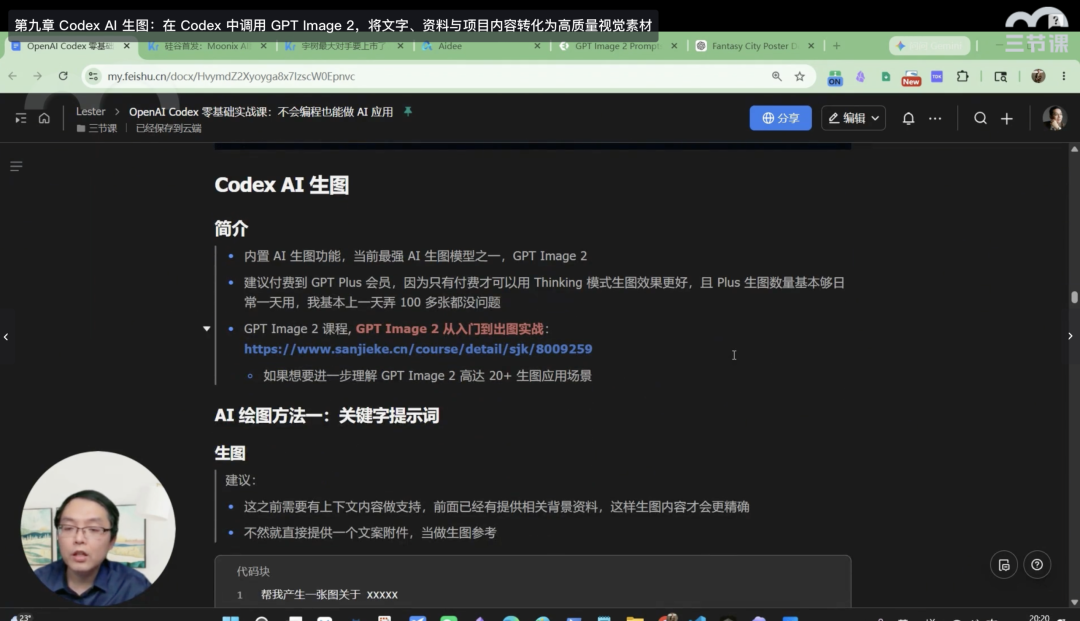Collapse the GPT Image 2 课程 bullet

pos(207,329)
